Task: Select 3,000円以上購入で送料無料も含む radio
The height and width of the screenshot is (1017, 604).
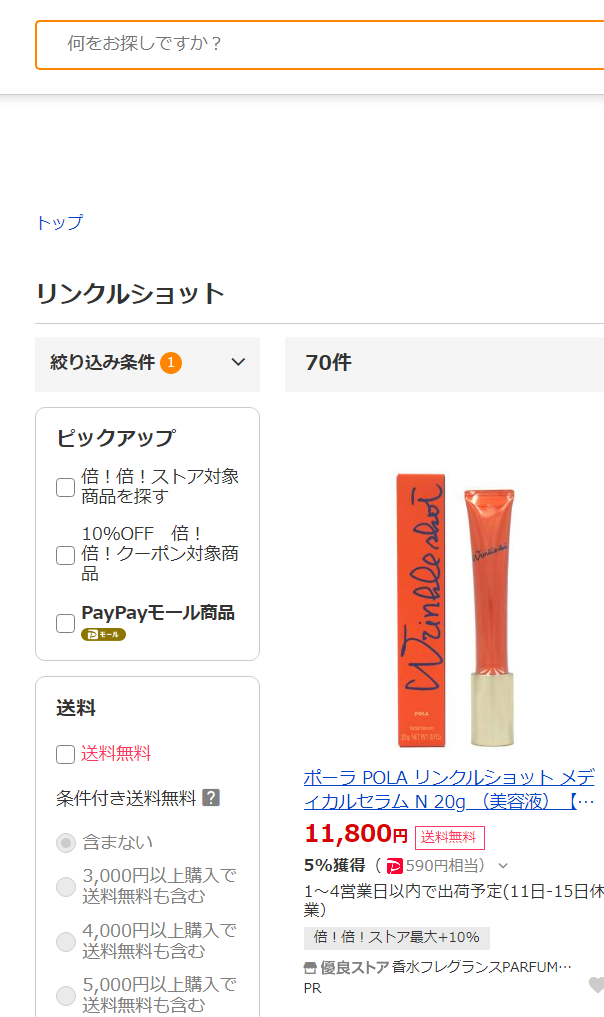Action: (x=66, y=886)
